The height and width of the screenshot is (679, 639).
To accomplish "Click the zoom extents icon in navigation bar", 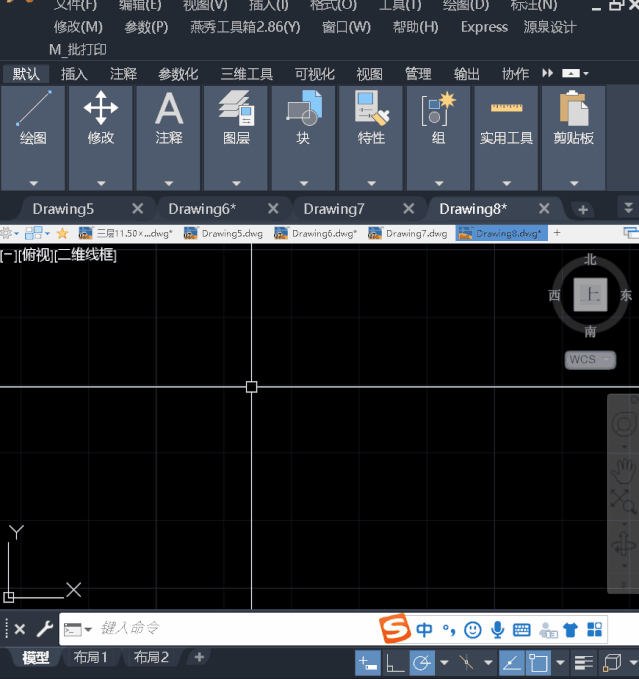I will click(x=623, y=501).
